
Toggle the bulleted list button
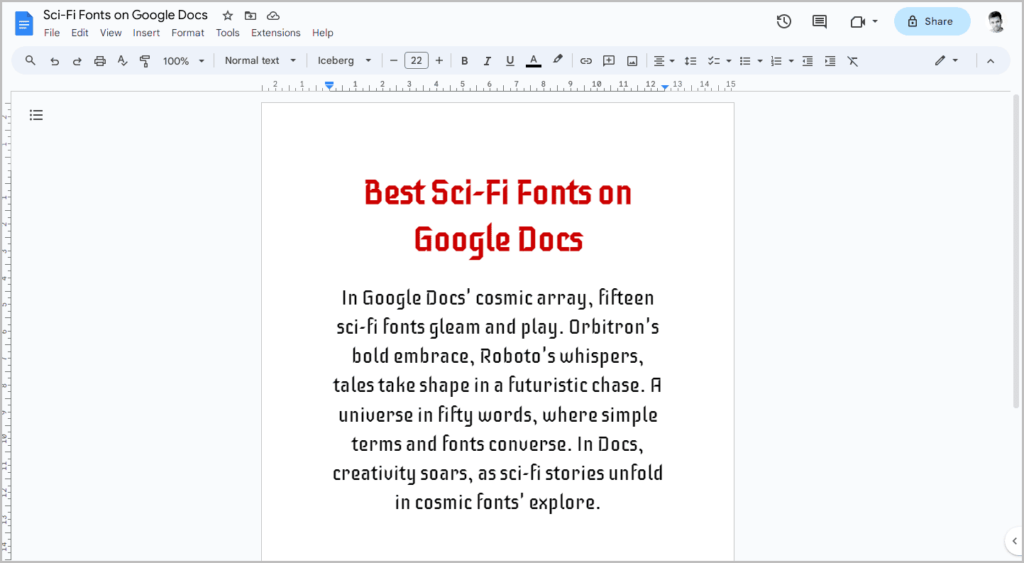tap(744, 61)
